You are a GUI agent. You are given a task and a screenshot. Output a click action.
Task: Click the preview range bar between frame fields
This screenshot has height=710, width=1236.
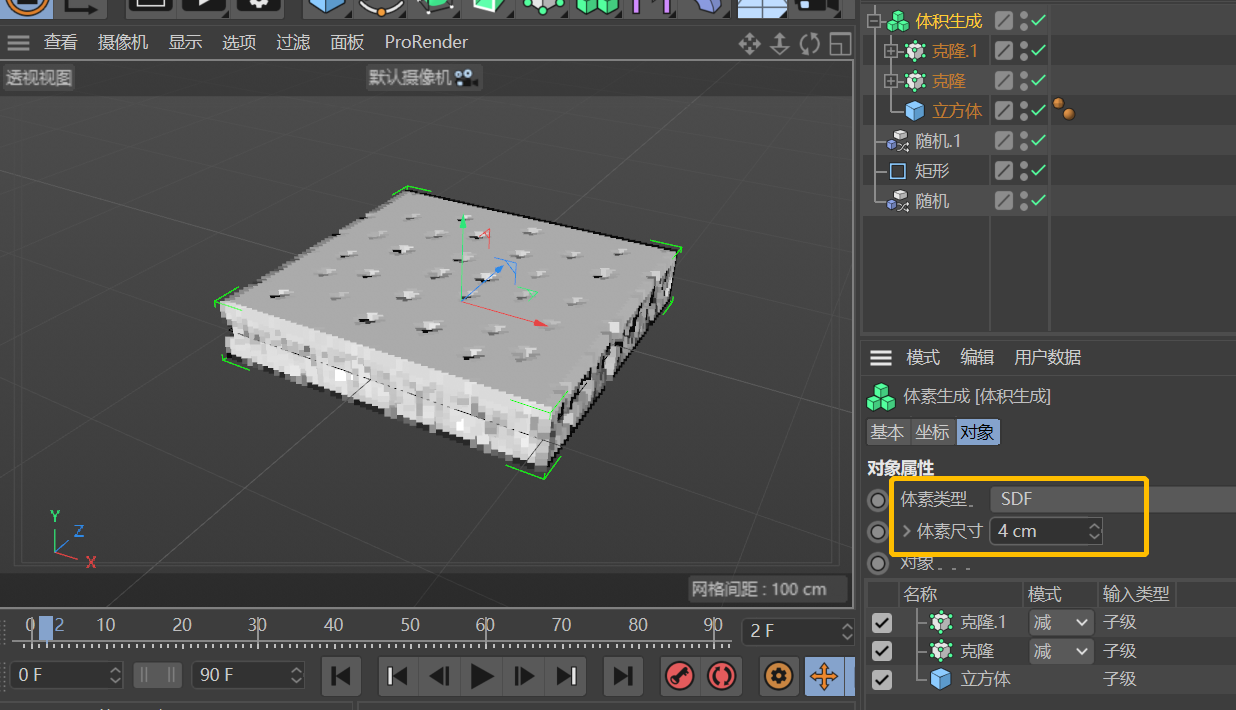pos(158,675)
